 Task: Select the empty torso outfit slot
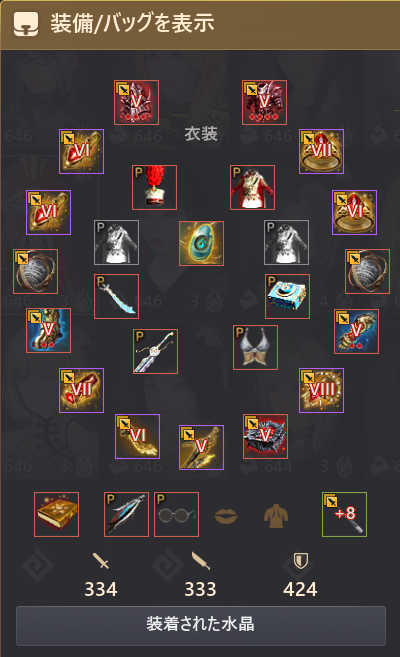point(276,516)
